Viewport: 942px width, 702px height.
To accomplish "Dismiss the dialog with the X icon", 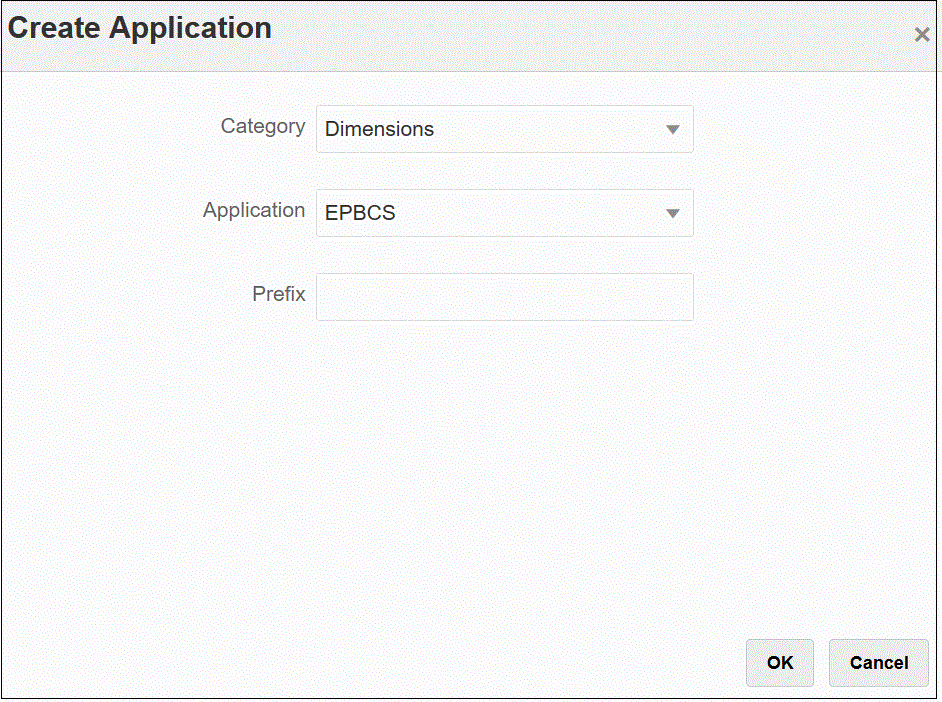I will point(921,35).
